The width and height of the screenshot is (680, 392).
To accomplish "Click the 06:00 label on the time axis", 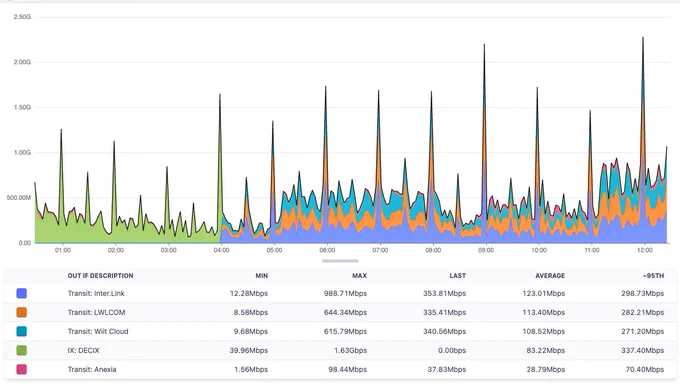I will pyautogui.click(x=327, y=250).
